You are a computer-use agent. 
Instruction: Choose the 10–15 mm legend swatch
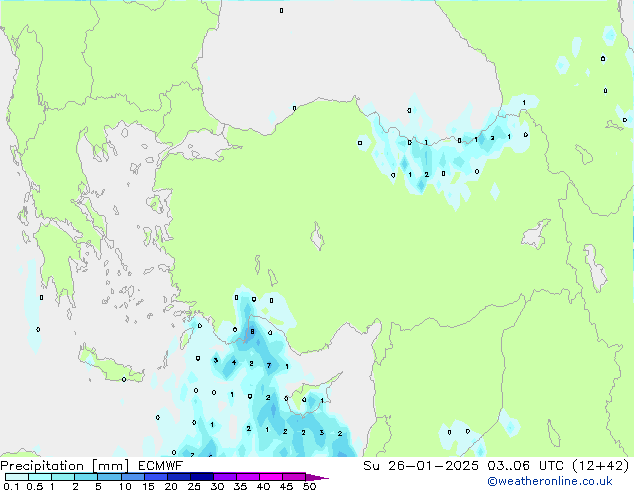pos(132,477)
